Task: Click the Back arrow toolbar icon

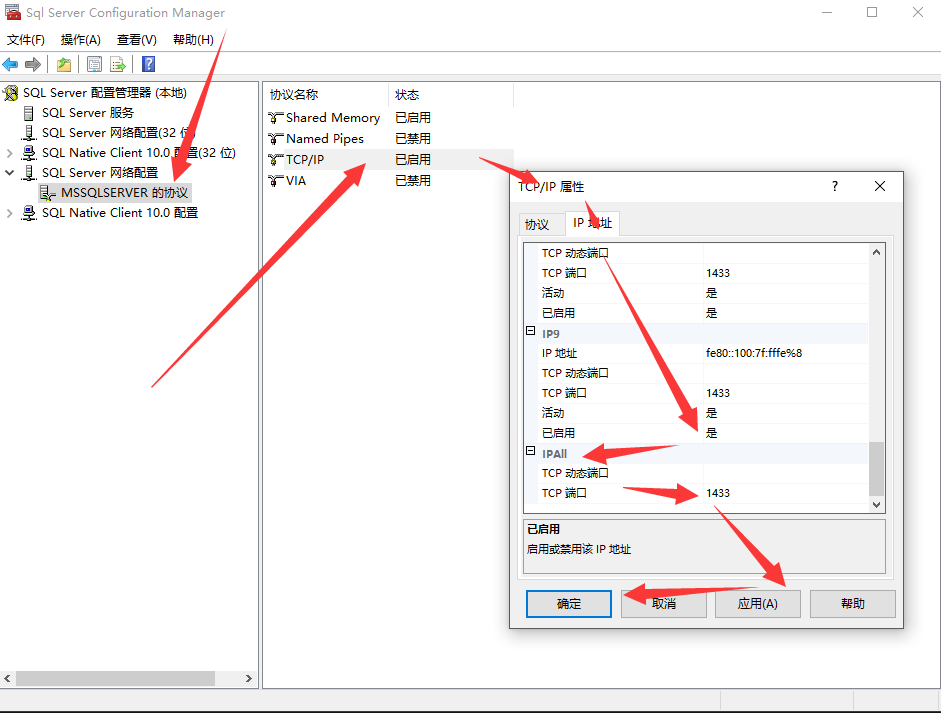Action: [x=10, y=64]
